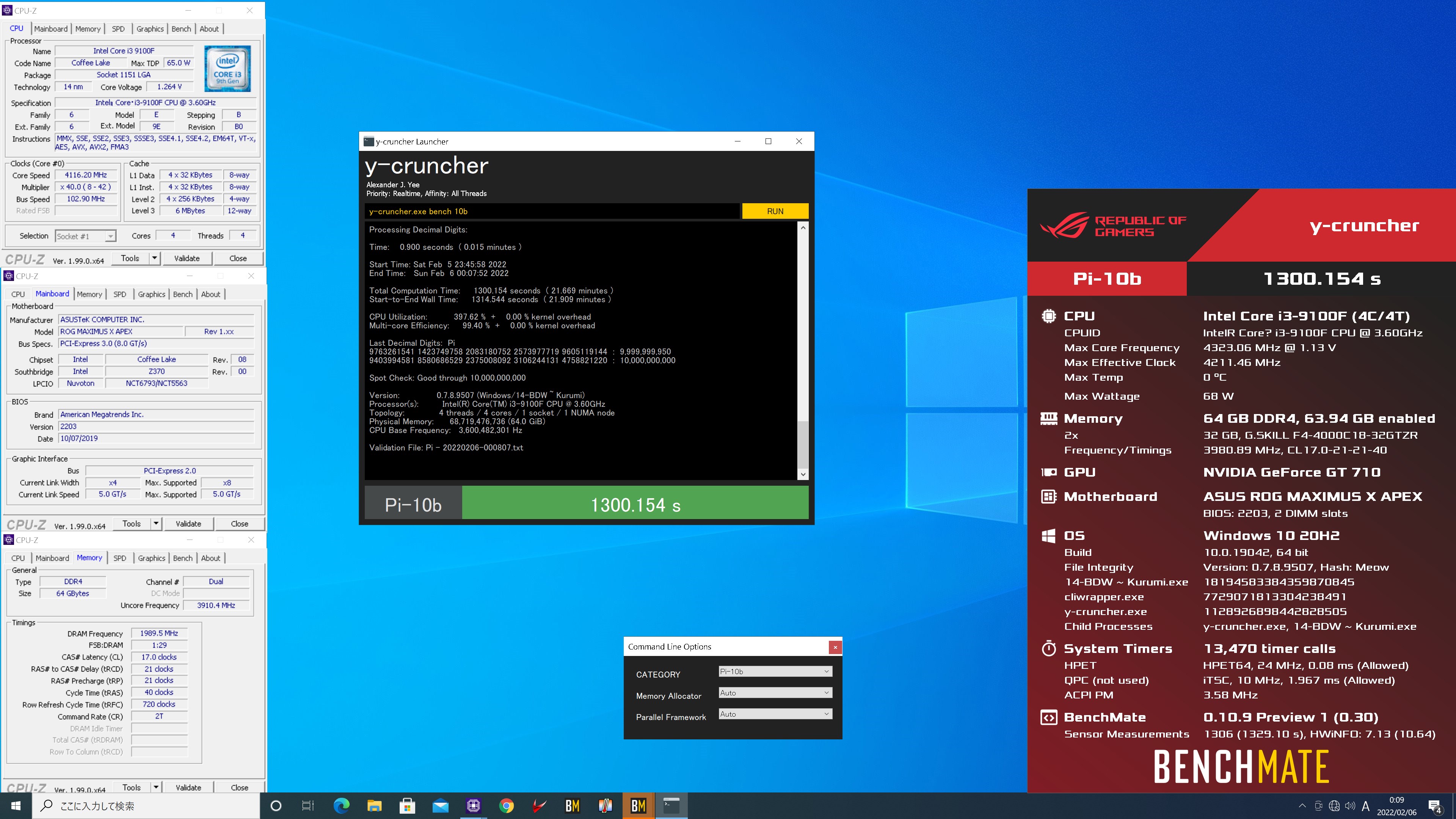Viewport: 1456px width, 819px height.
Task: Click the CPU-Z icon in the top window title bar
Action: [7, 10]
